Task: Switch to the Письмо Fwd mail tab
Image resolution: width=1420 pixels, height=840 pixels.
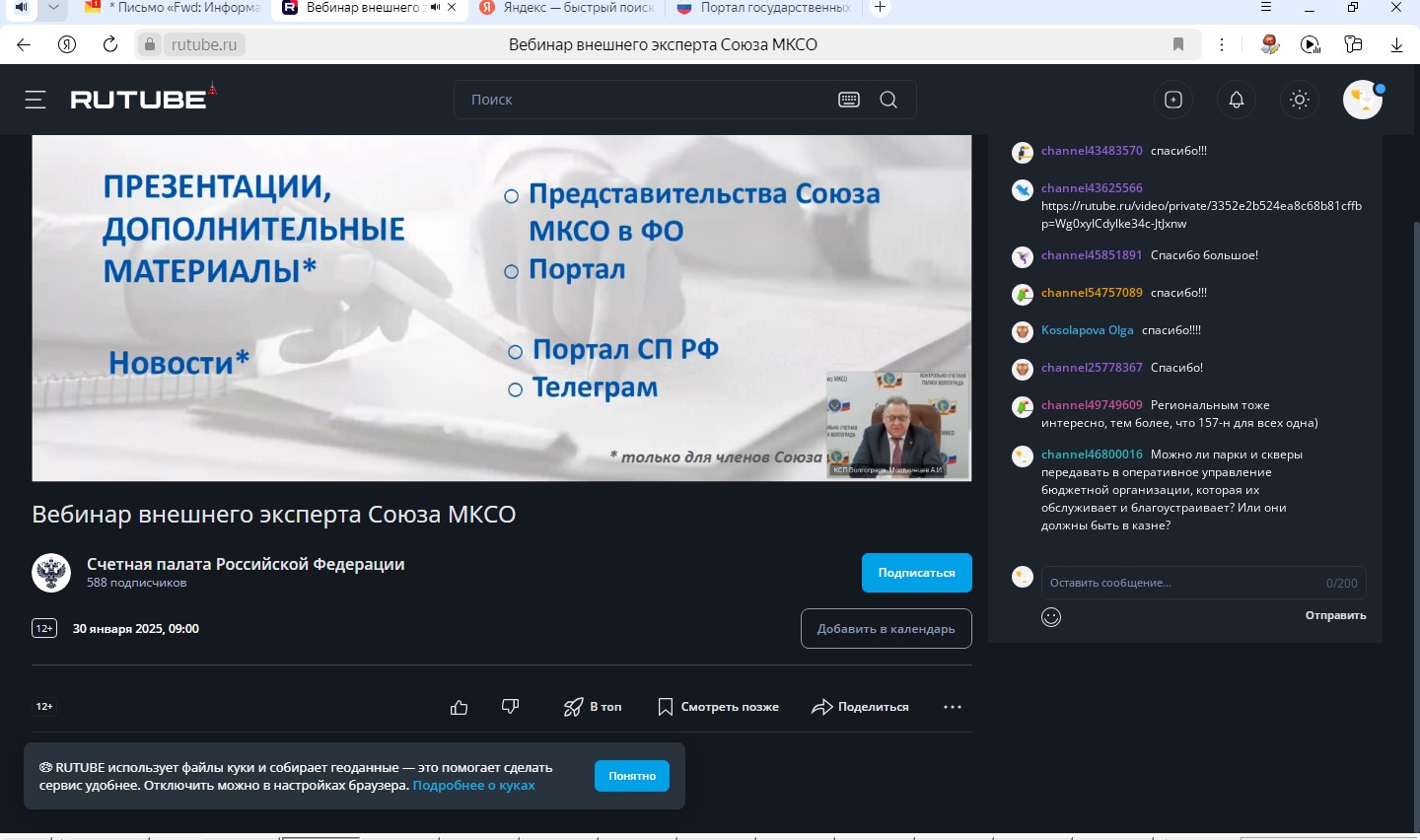Action: (174, 8)
